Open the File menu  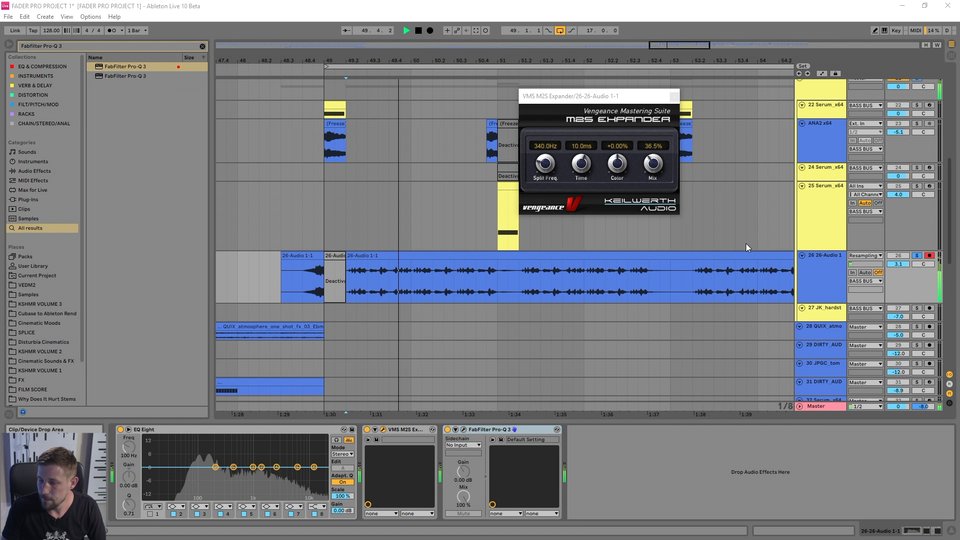[8, 17]
